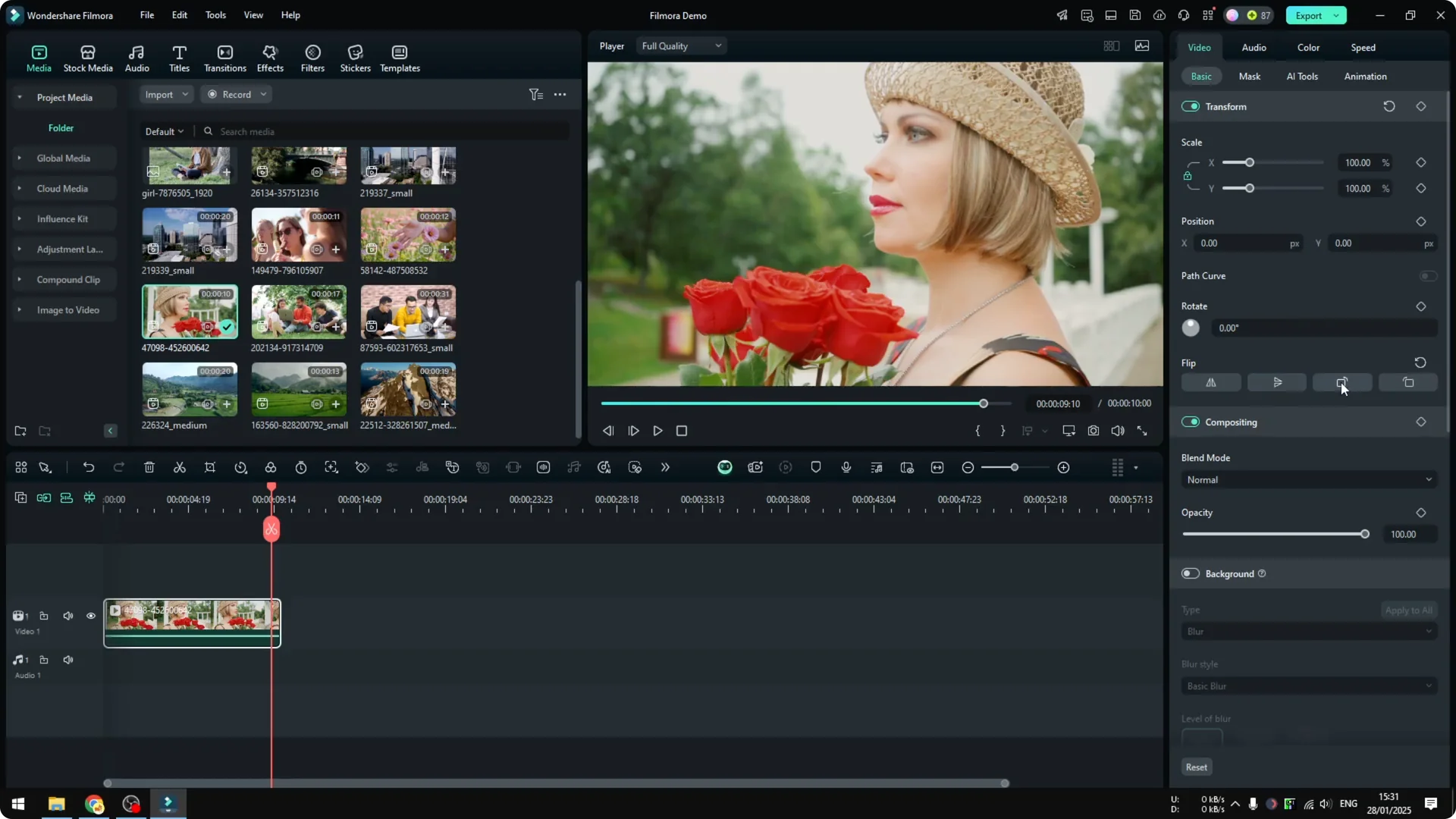Open the Stock Media panel
The width and height of the screenshot is (1456, 819).
click(x=87, y=57)
